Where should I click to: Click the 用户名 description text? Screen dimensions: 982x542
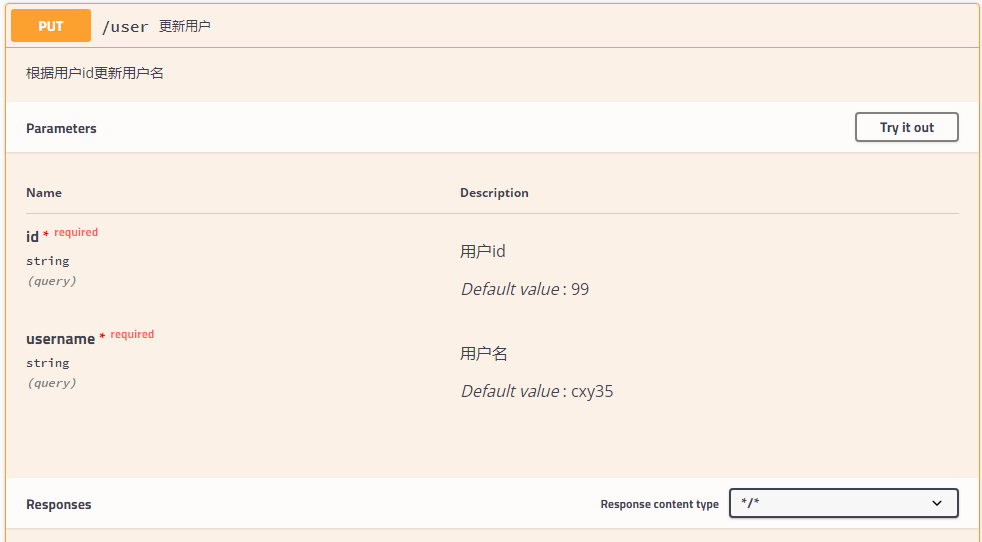pos(484,353)
